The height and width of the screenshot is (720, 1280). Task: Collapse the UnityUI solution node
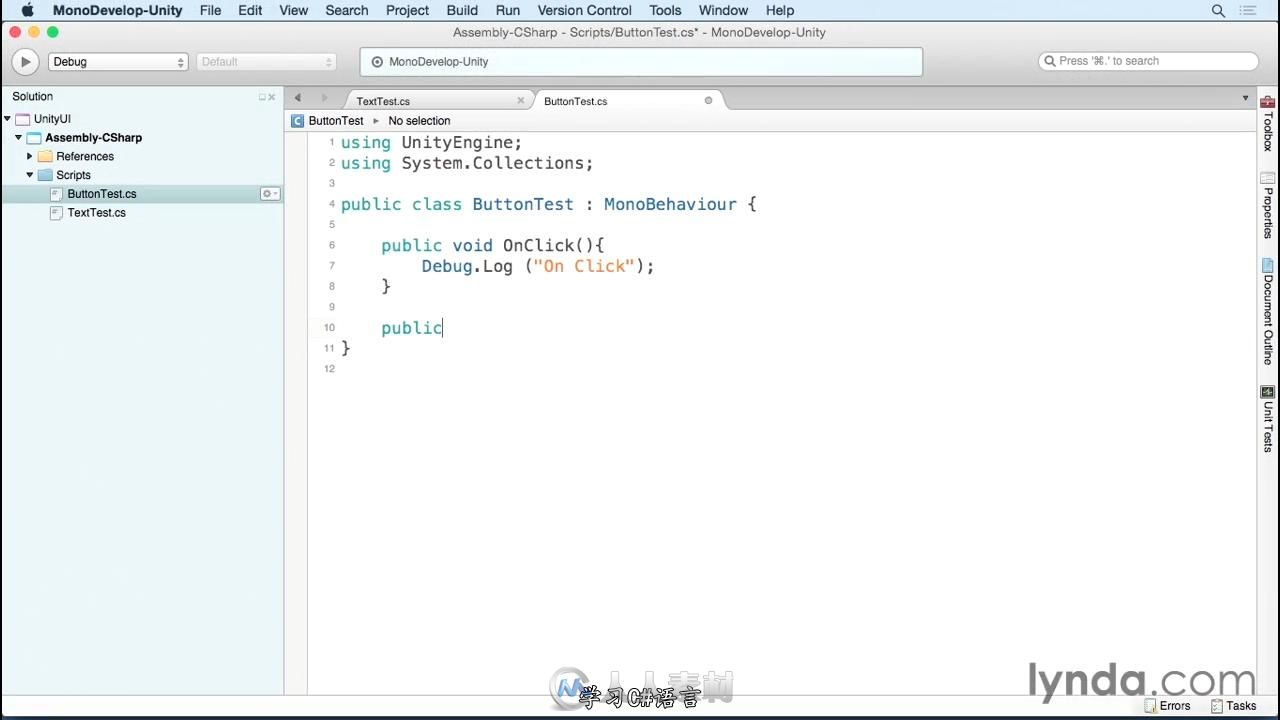7,119
